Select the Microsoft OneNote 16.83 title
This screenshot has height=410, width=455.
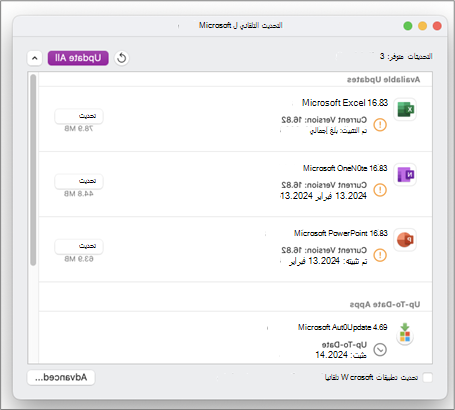point(345,168)
